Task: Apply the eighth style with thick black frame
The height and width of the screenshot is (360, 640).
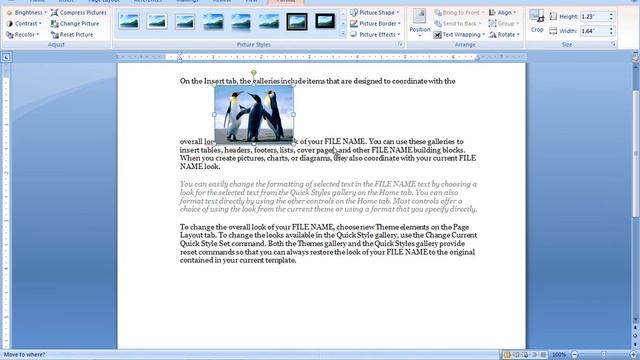Action: (x=325, y=21)
